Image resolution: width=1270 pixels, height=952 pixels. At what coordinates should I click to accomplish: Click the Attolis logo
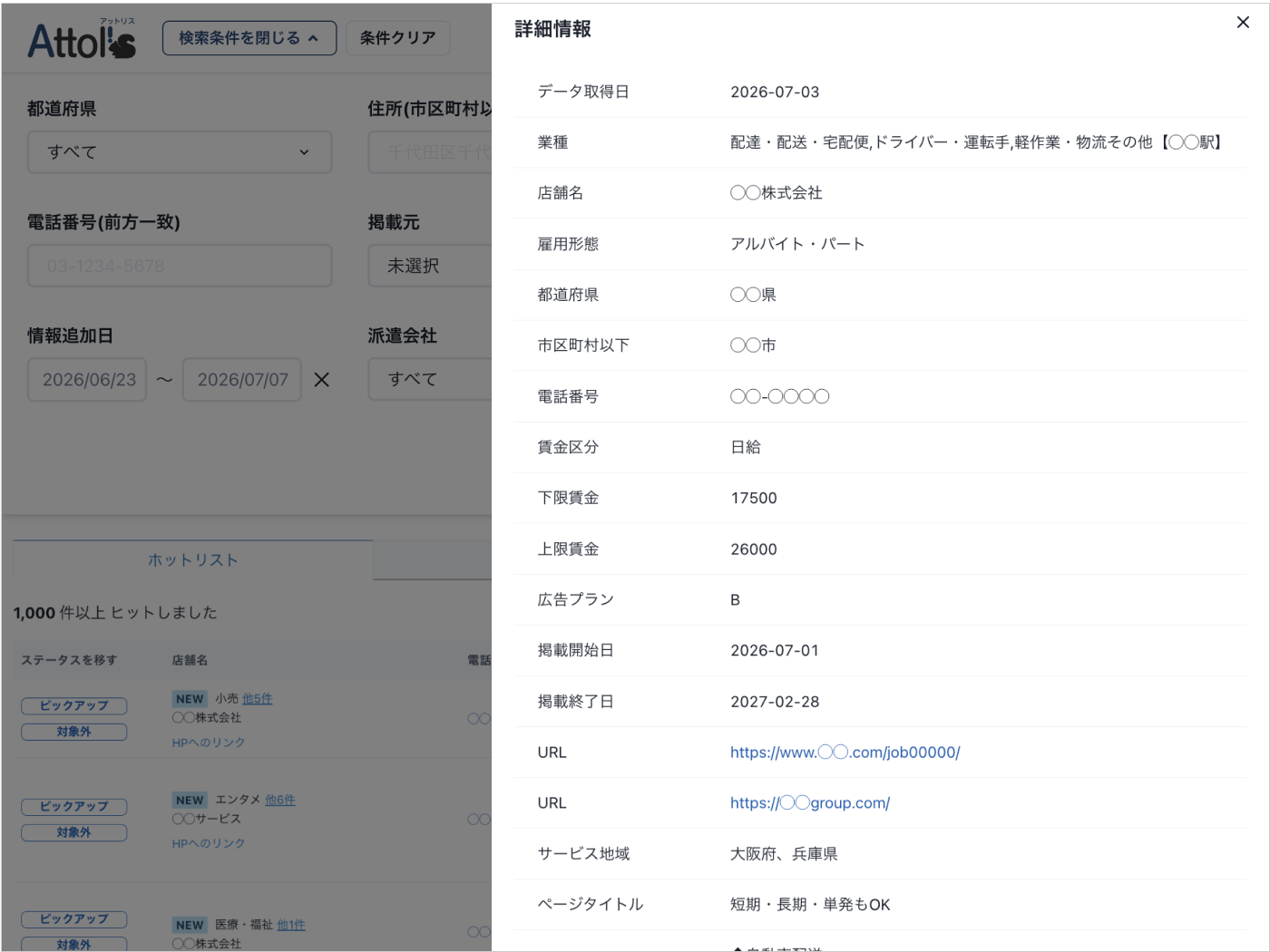(x=82, y=39)
